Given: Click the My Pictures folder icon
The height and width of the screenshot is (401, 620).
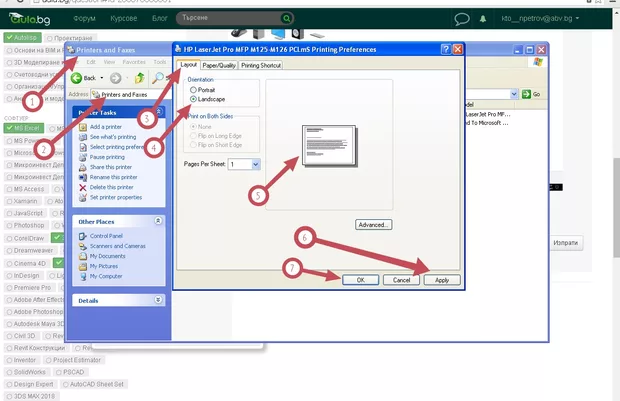Looking at the screenshot, I should coord(83,267).
